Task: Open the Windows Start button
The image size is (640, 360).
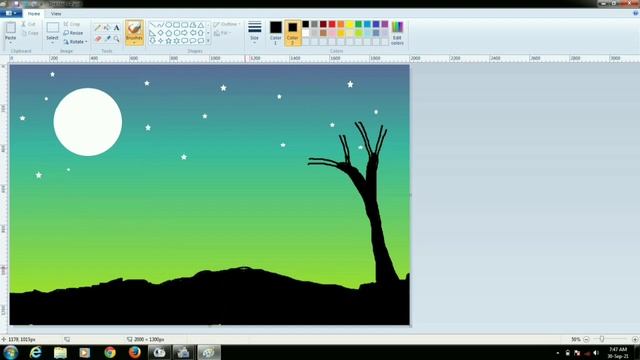Action: tap(11, 352)
